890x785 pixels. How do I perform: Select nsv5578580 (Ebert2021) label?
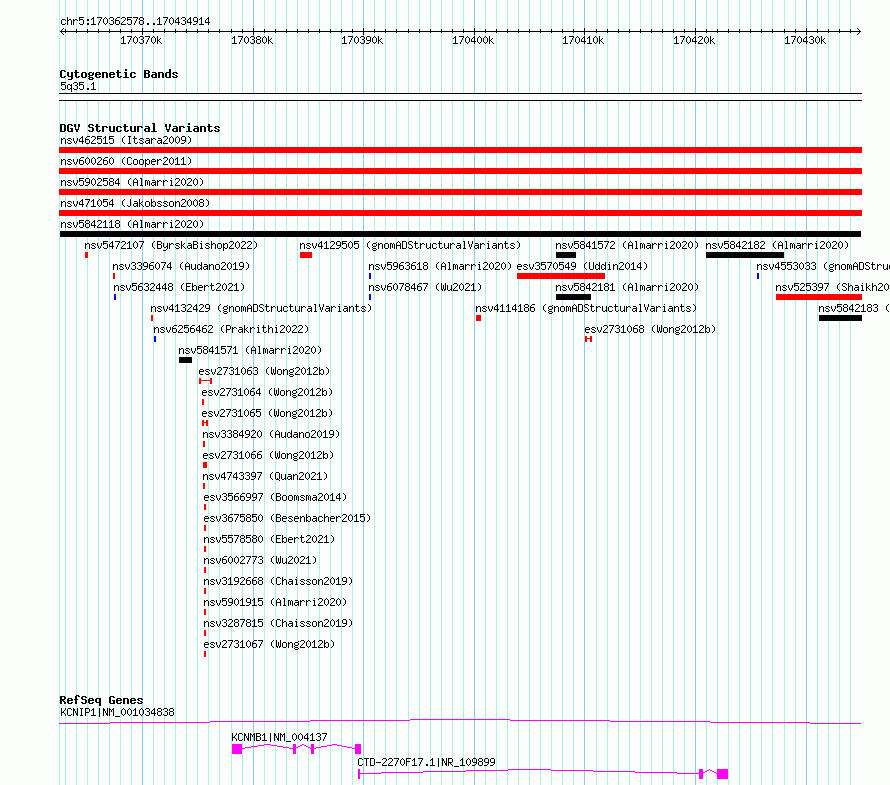coord(269,539)
